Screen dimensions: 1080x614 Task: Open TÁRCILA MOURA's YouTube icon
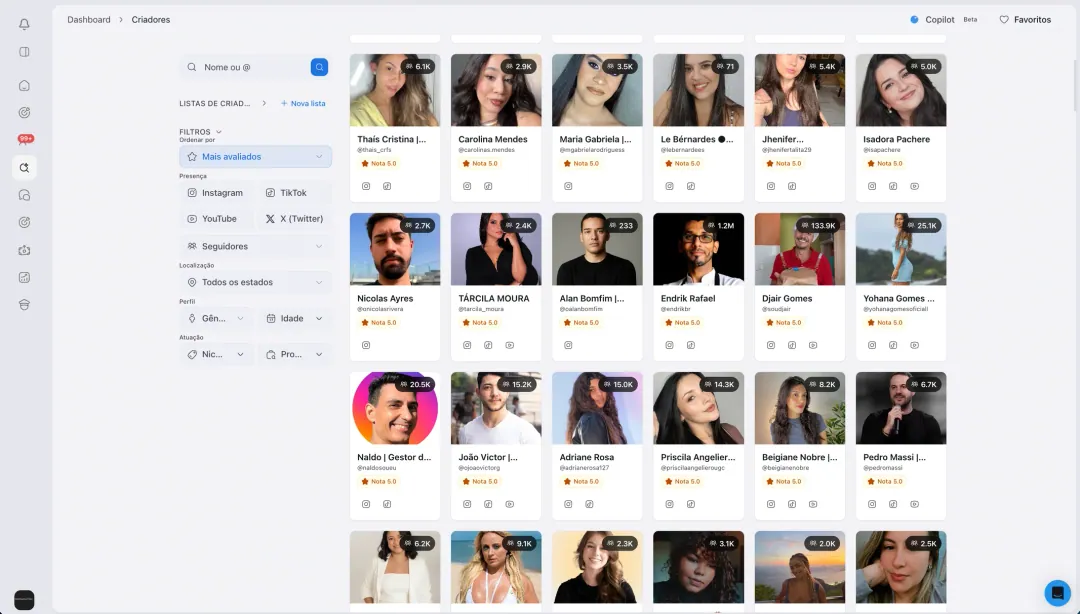pyautogui.click(x=510, y=345)
